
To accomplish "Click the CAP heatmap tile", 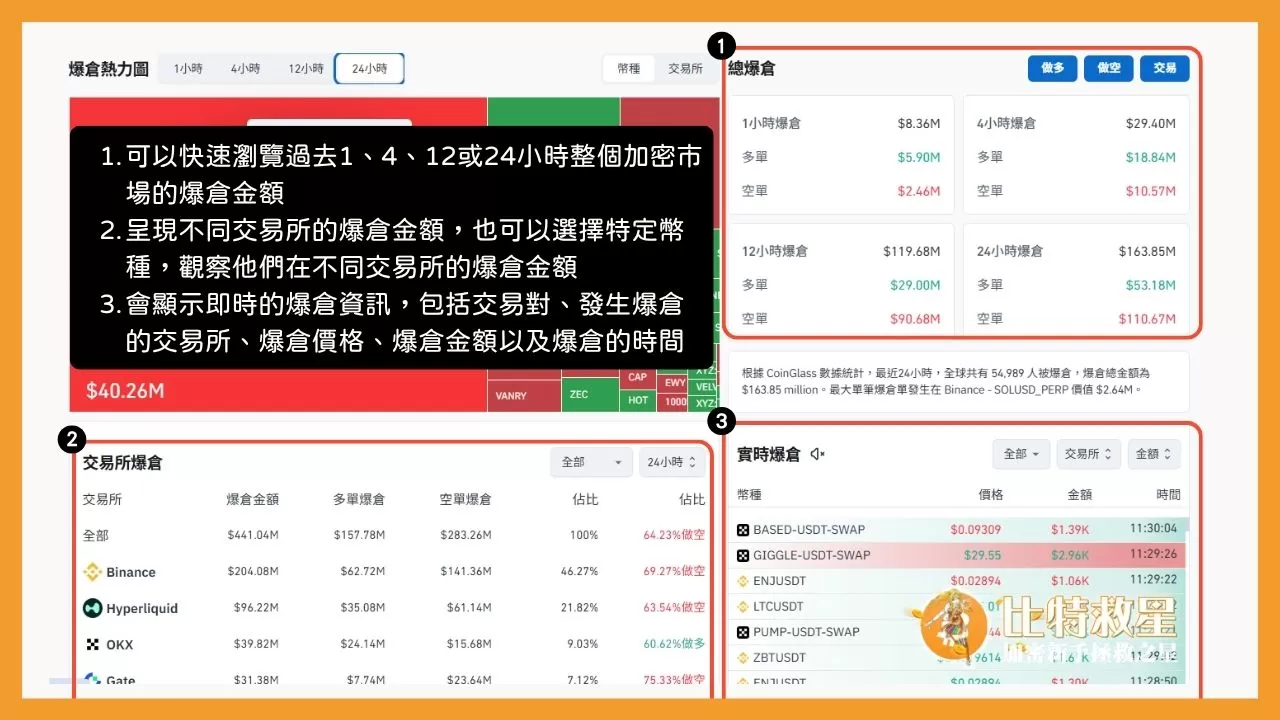I will click(x=638, y=377).
